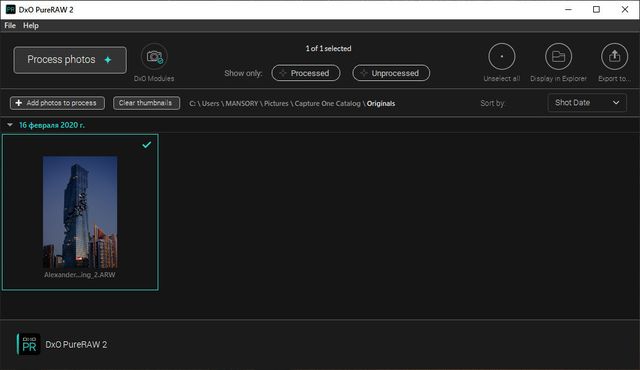Open the Help menu
The width and height of the screenshot is (640, 370).
tap(31, 25)
